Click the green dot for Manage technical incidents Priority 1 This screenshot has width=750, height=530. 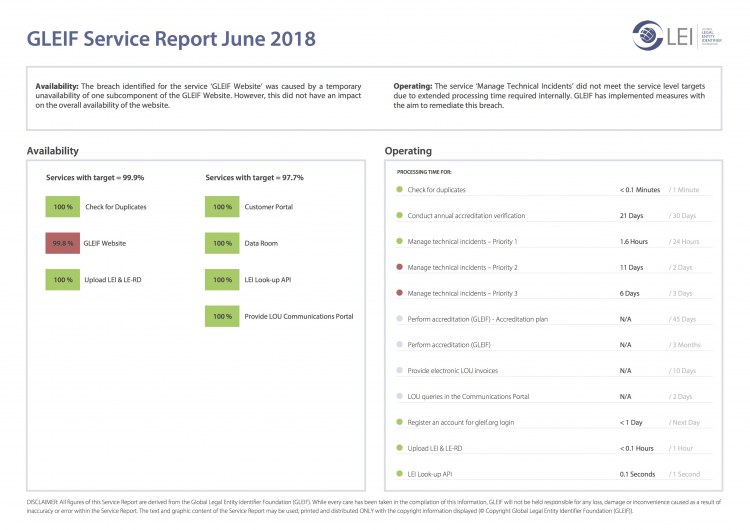pos(400,241)
